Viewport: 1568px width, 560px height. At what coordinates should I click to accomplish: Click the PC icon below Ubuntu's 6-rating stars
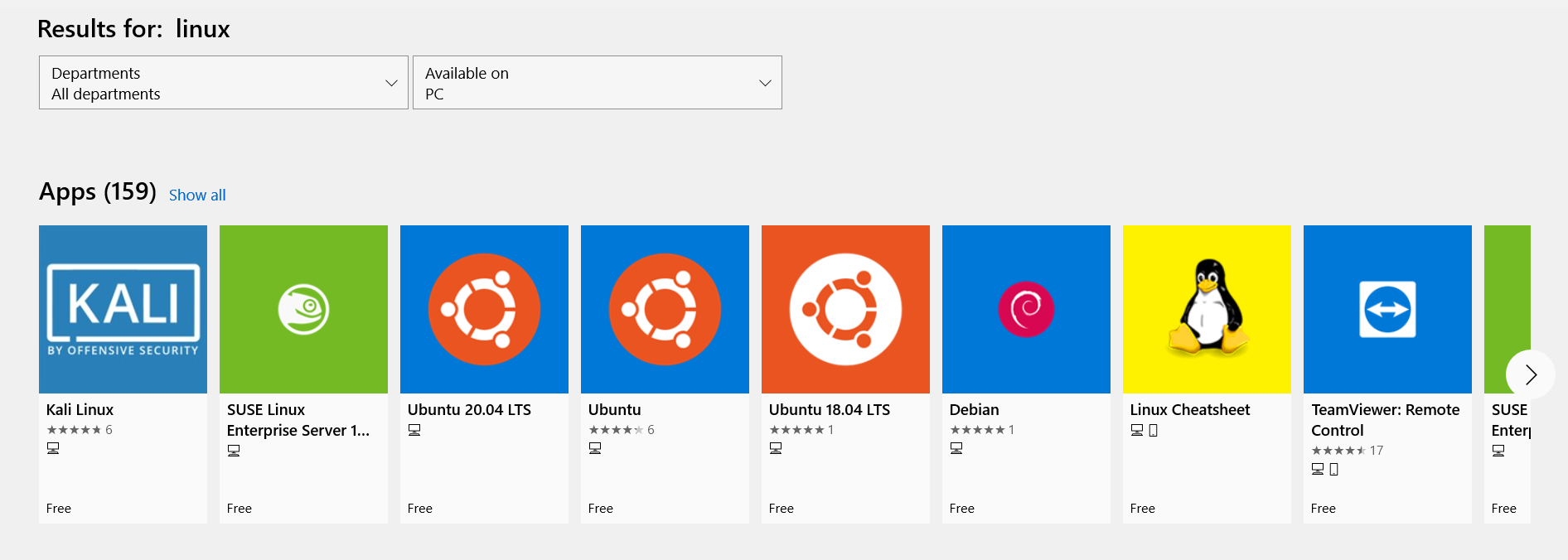coord(595,448)
